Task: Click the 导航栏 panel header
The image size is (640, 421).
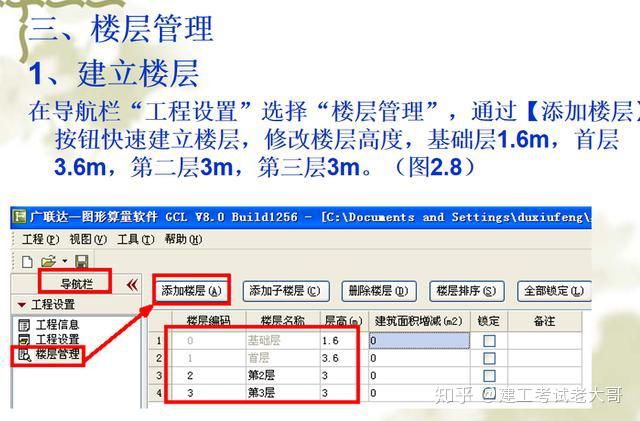Action: (76, 284)
